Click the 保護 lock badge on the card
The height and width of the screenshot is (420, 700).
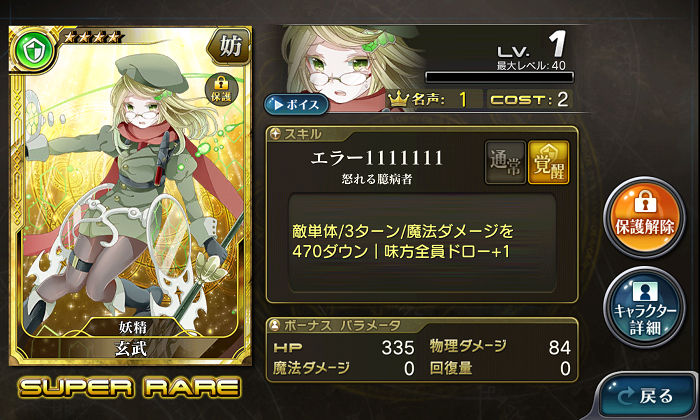(x=221, y=90)
